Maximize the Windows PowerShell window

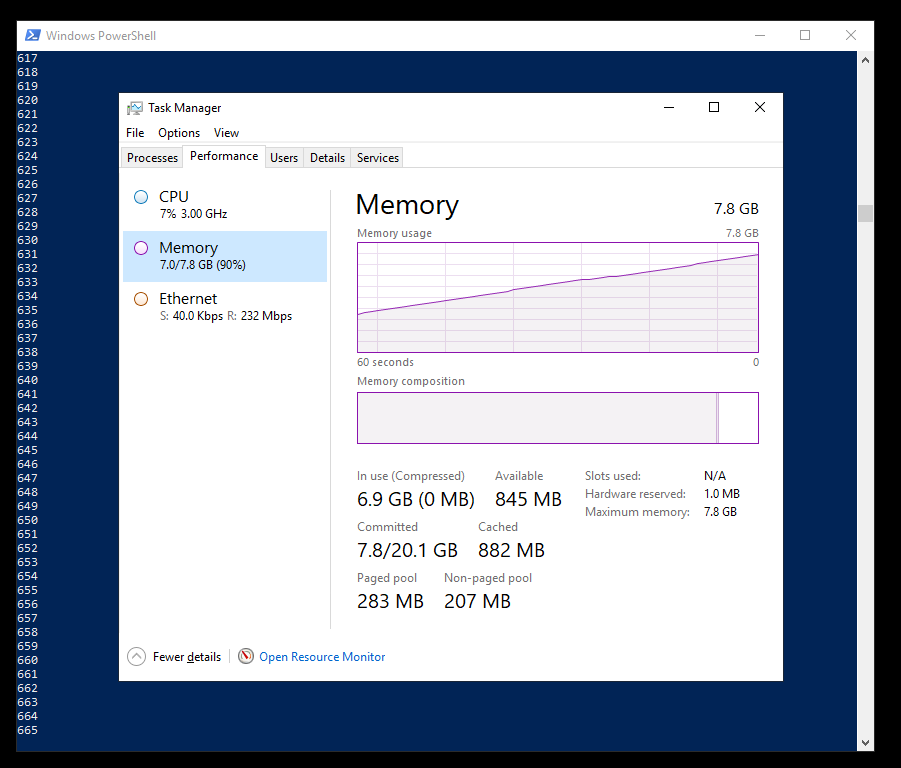tap(805, 35)
